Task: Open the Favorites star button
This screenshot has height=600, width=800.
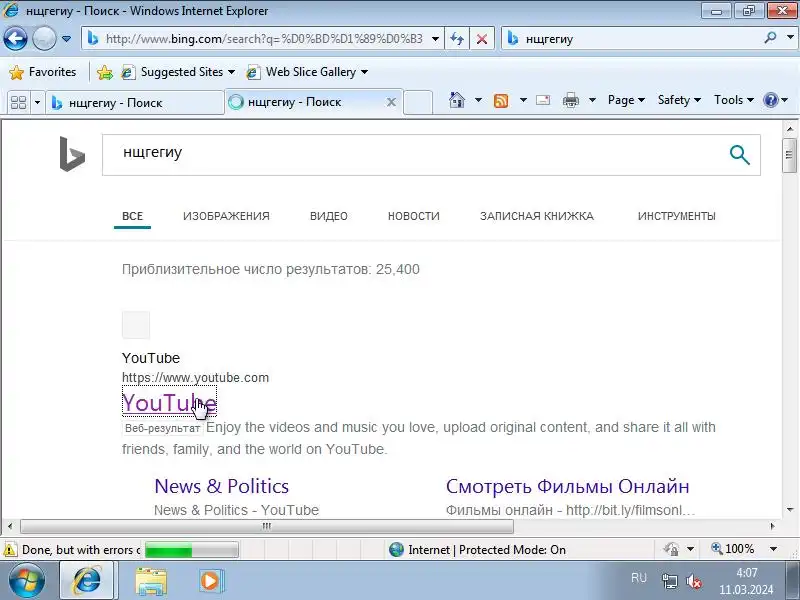Action: coord(42,72)
